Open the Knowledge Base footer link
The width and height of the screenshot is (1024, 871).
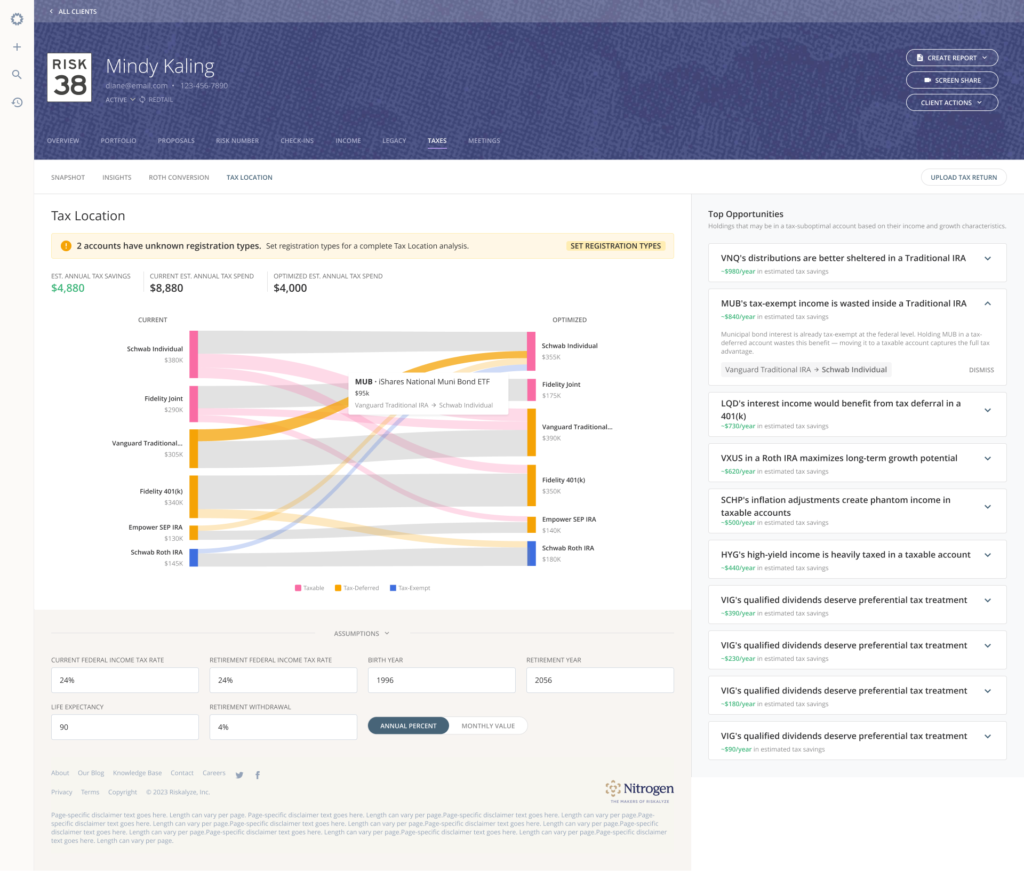[x=137, y=773]
